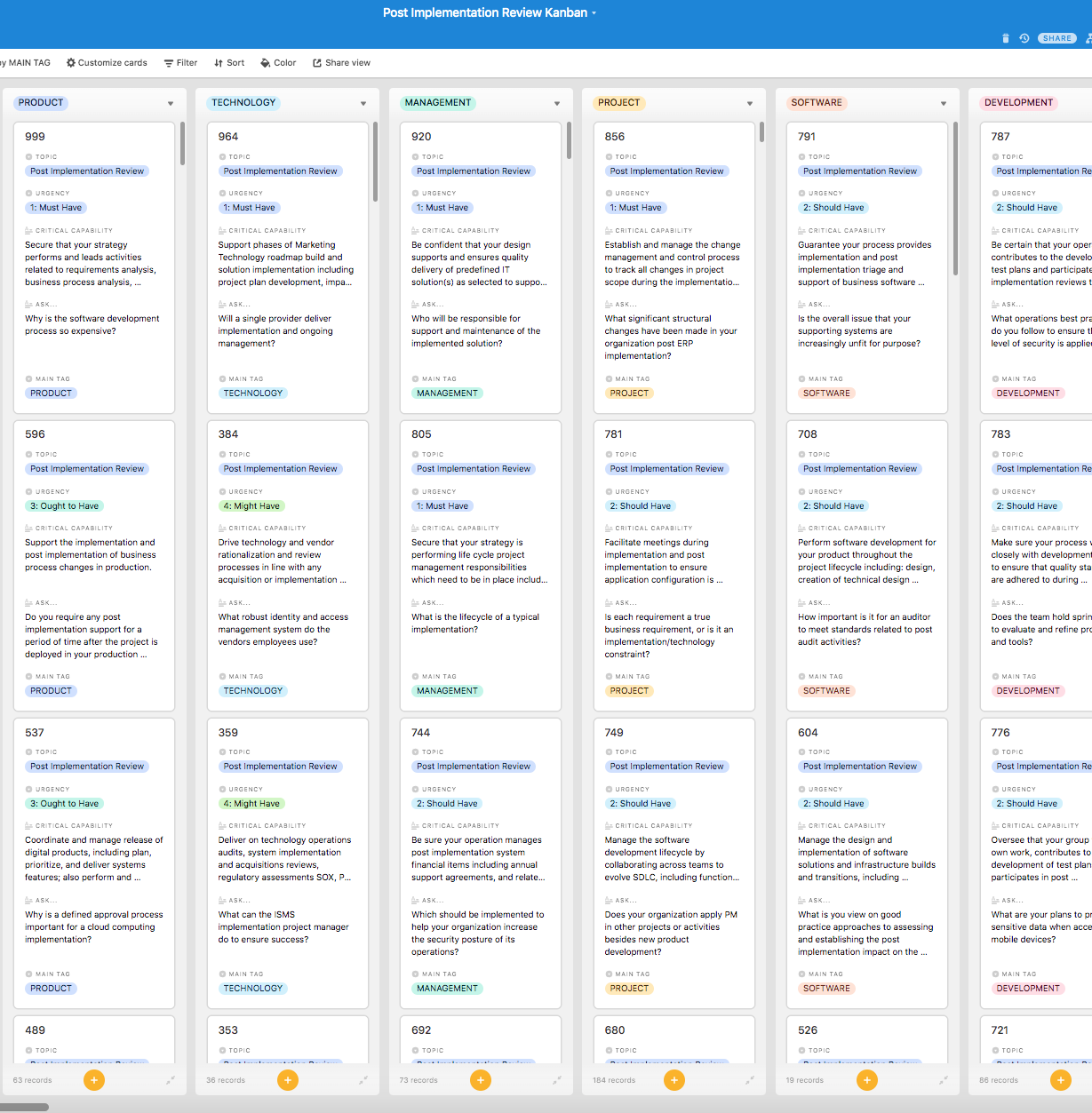Add a record to PRODUCT stack
The width and height of the screenshot is (1092, 1113).
tap(94, 1080)
